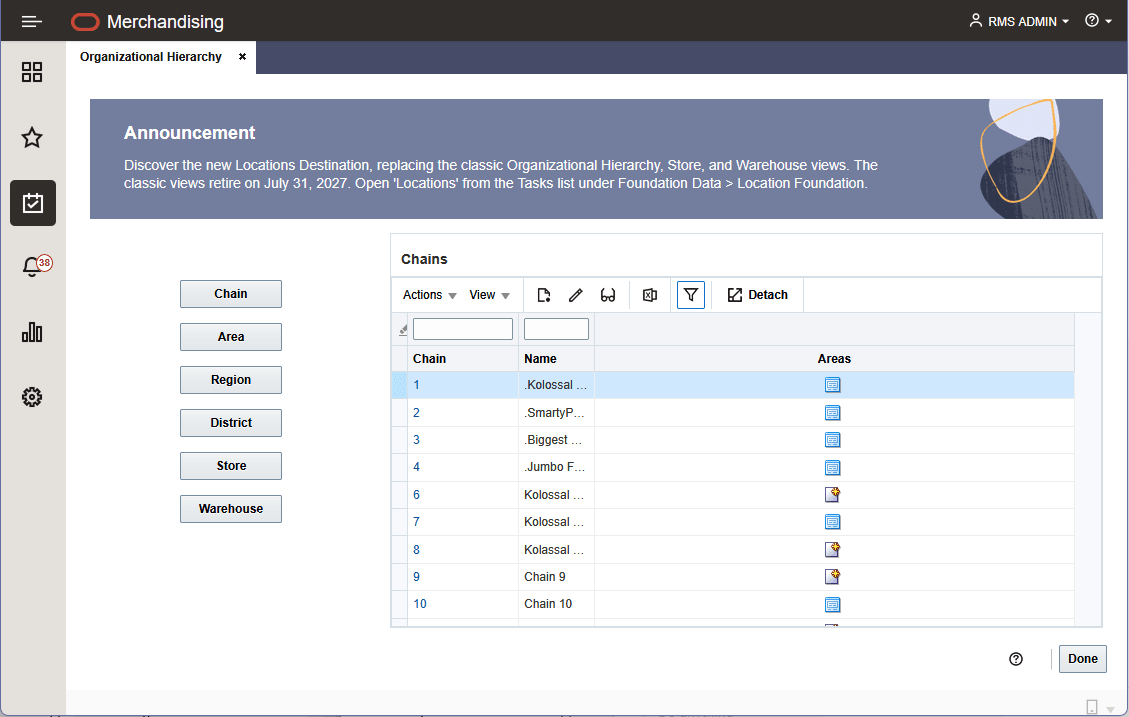The image size is (1129, 717).
Task: Click the View glasses icon
Action: point(608,295)
